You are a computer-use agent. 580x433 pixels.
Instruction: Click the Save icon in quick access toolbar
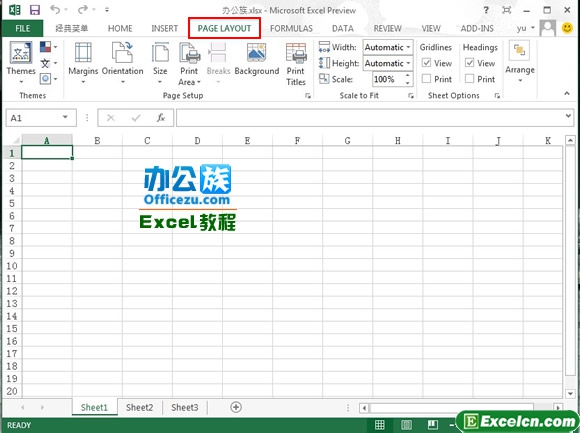click(35, 10)
